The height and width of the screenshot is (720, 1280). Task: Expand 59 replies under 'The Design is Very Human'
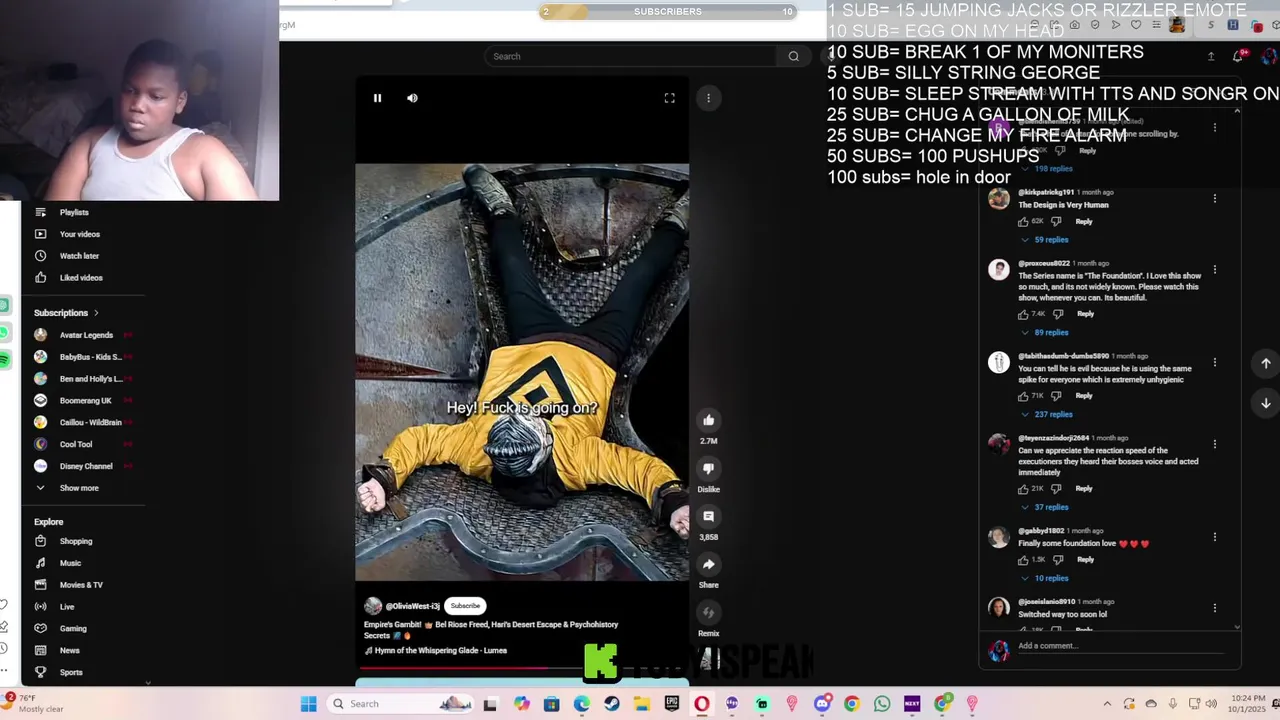click(1045, 240)
